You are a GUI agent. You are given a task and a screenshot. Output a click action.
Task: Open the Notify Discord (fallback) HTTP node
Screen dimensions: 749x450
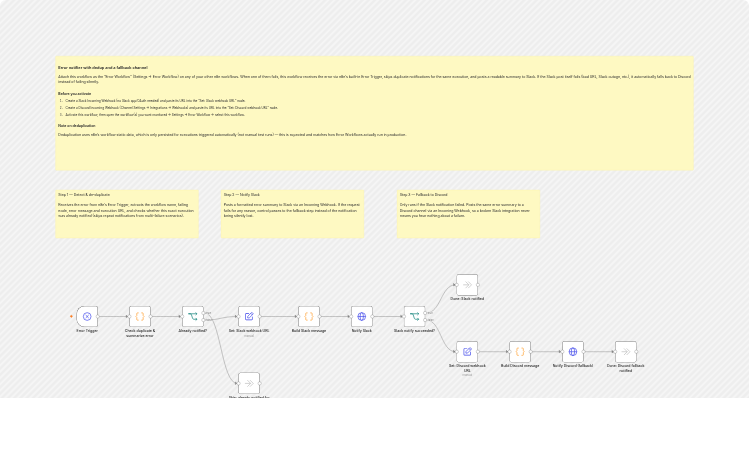click(573, 352)
